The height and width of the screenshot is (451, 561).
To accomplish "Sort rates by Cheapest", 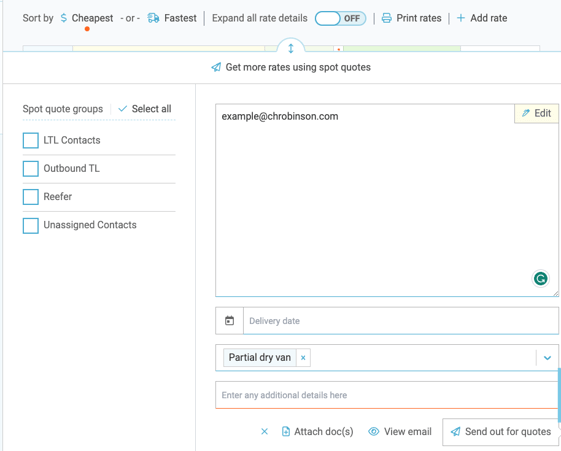I will coord(87,18).
